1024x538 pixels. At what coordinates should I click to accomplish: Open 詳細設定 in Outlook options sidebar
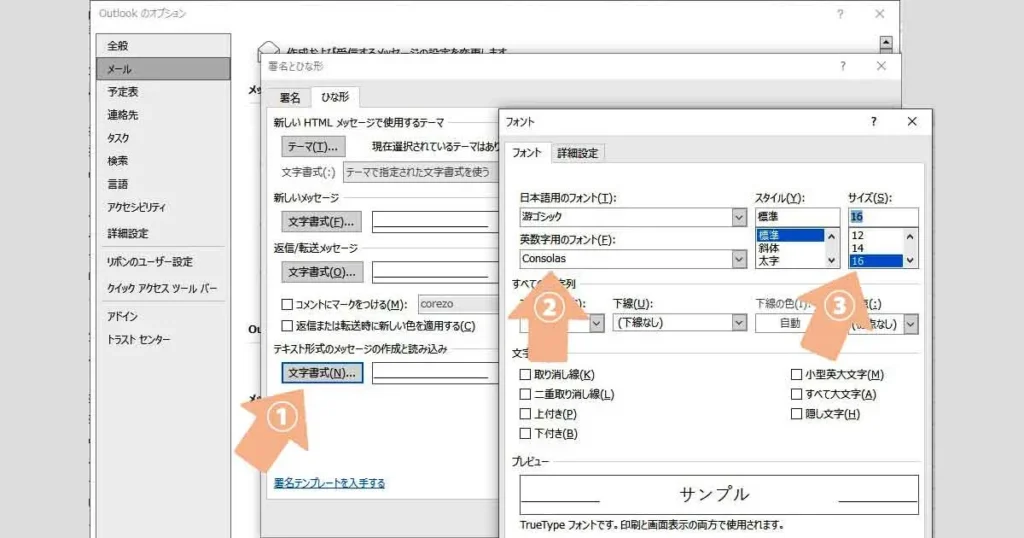(x=163, y=233)
